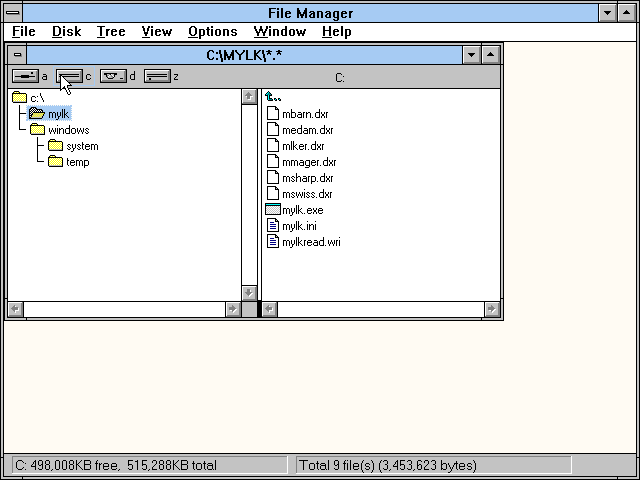This screenshot has width=640, height=480.
Task: Select the mbarn.dxr file
Action: click(x=305, y=114)
